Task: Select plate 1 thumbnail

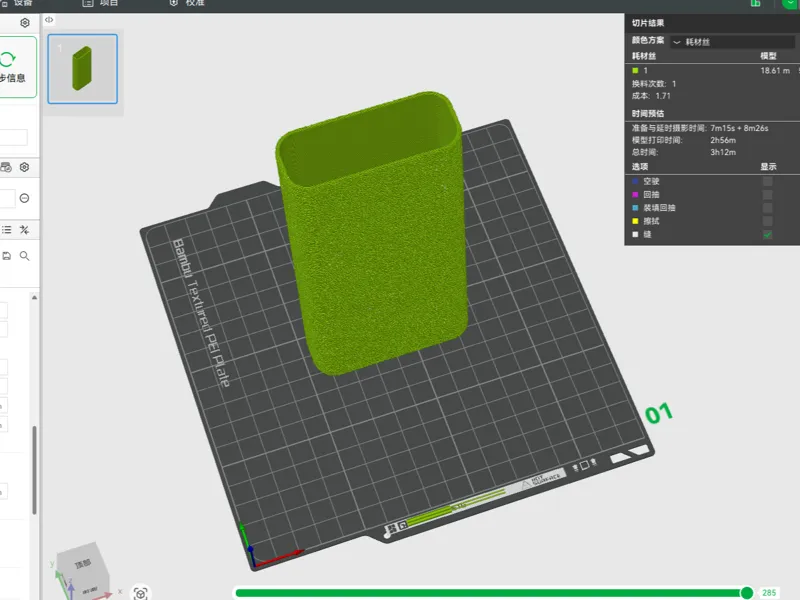Action: [x=83, y=69]
